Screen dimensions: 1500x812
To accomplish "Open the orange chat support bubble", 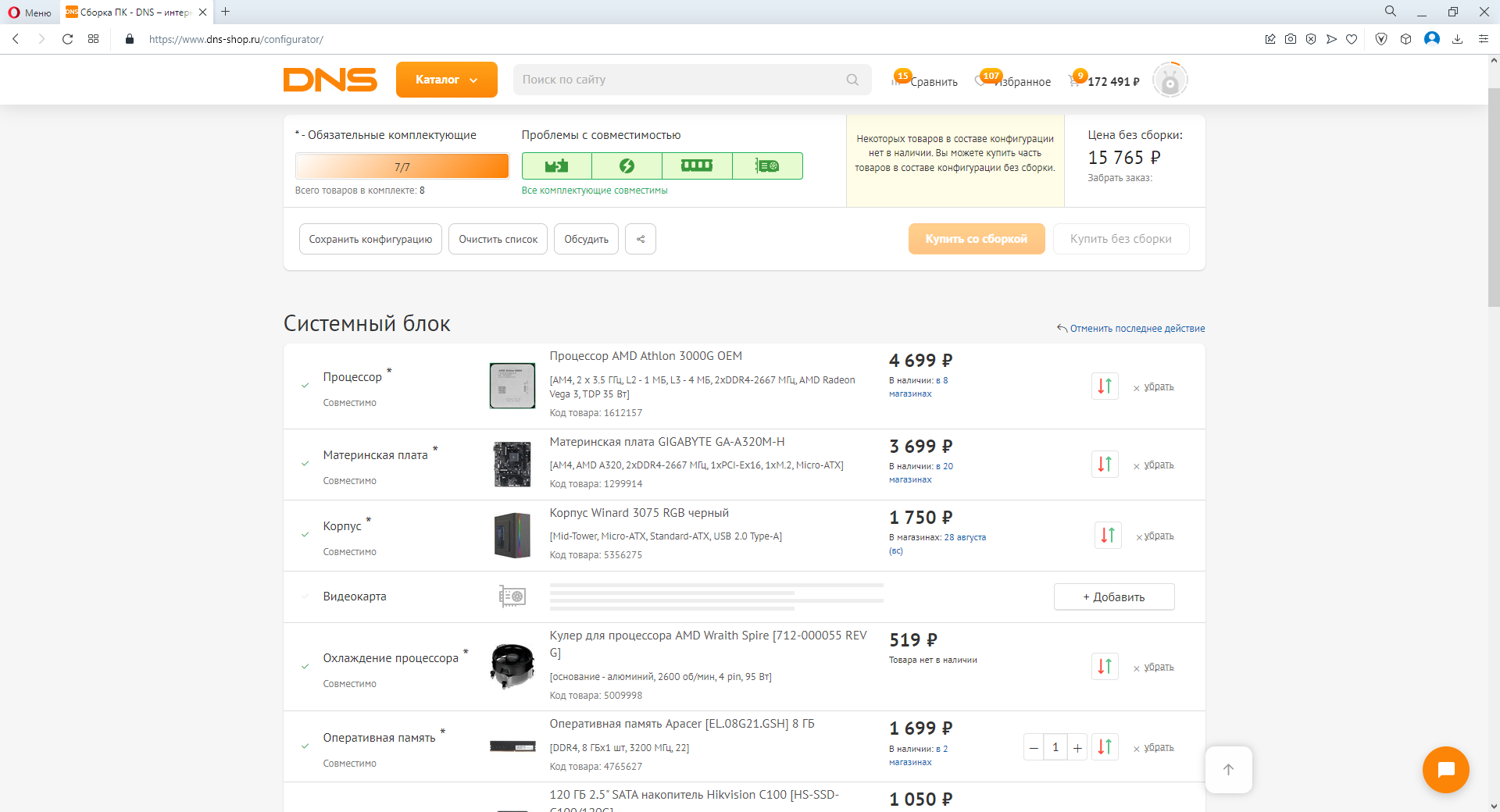I will 1446,770.
